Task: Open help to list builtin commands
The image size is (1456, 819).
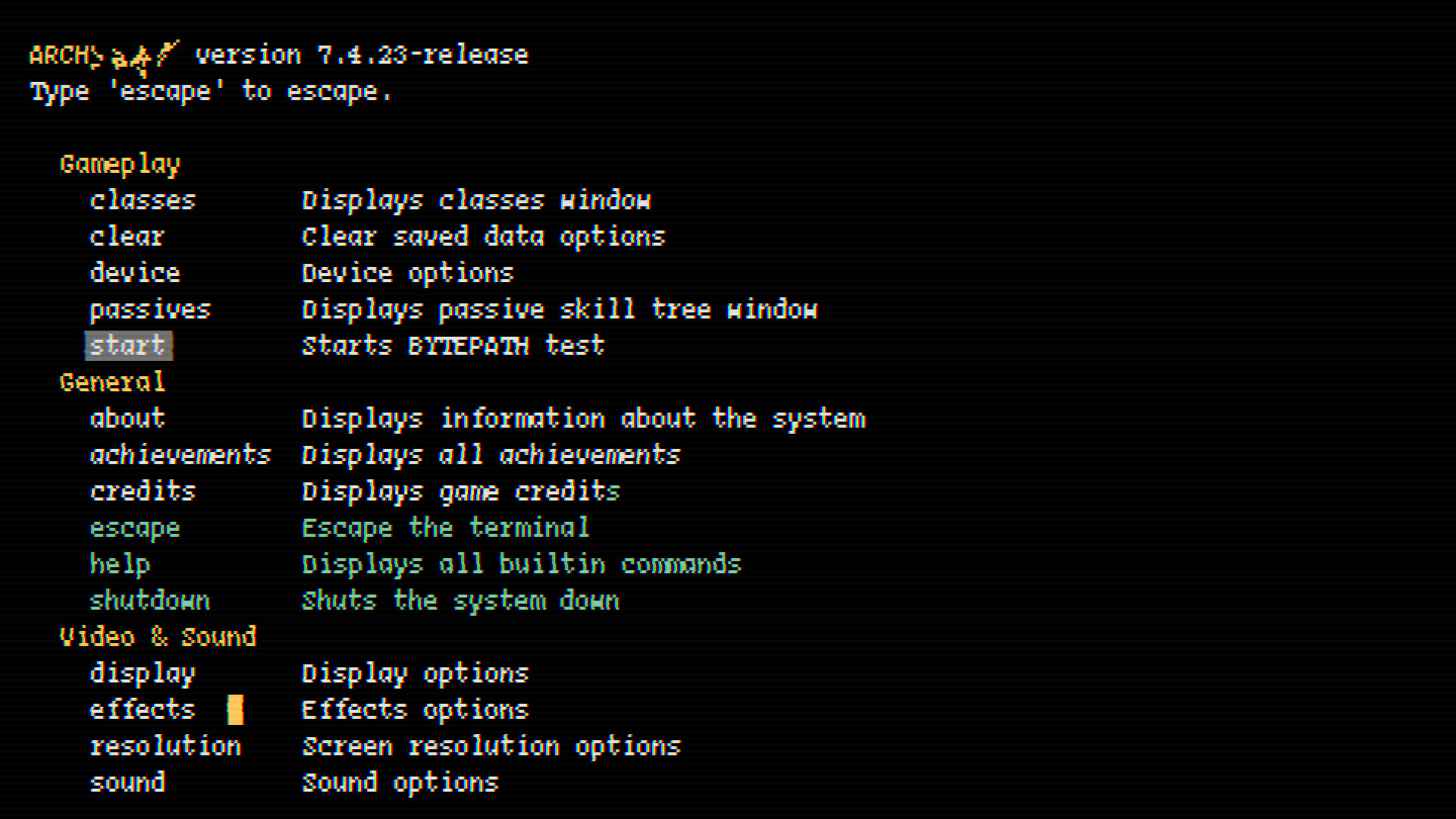Action: [120, 564]
